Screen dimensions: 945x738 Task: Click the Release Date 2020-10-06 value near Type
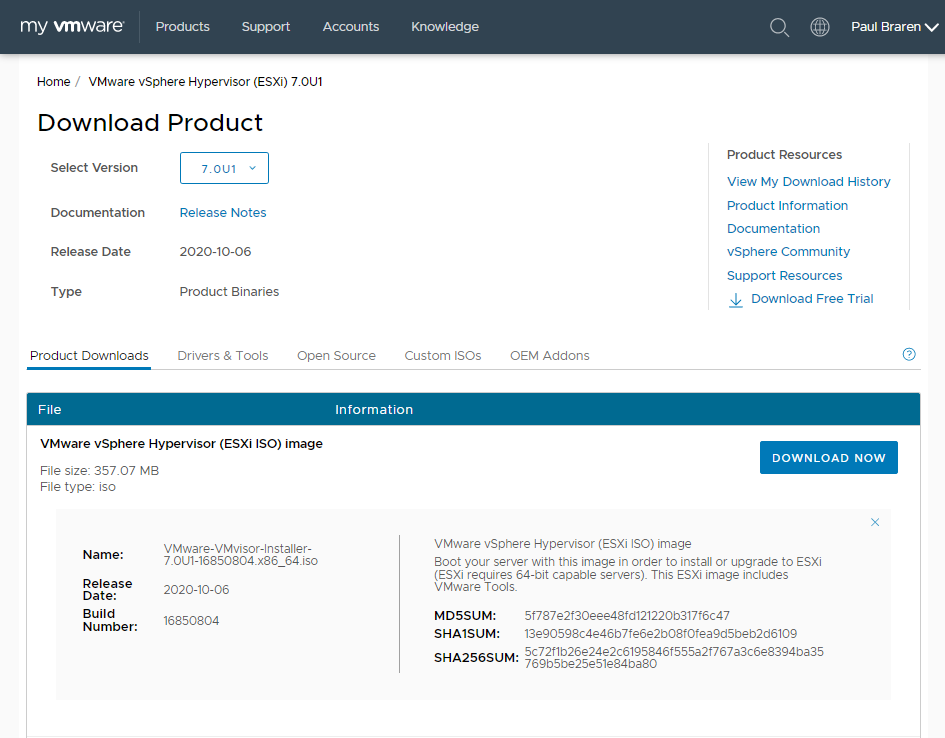click(x=215, y=252)
